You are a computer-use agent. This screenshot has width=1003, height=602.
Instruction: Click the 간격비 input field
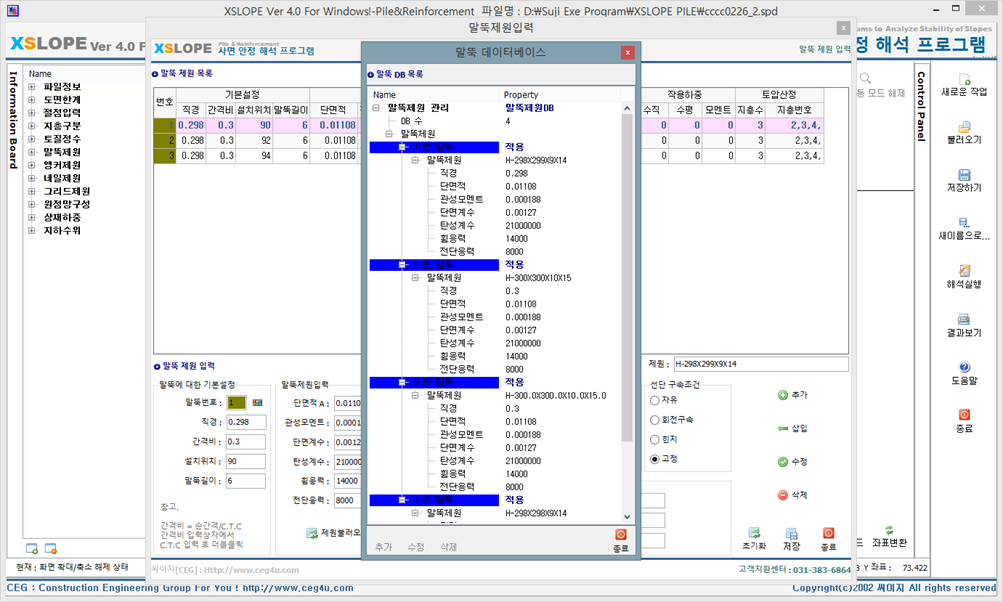(x=246, y=442)
